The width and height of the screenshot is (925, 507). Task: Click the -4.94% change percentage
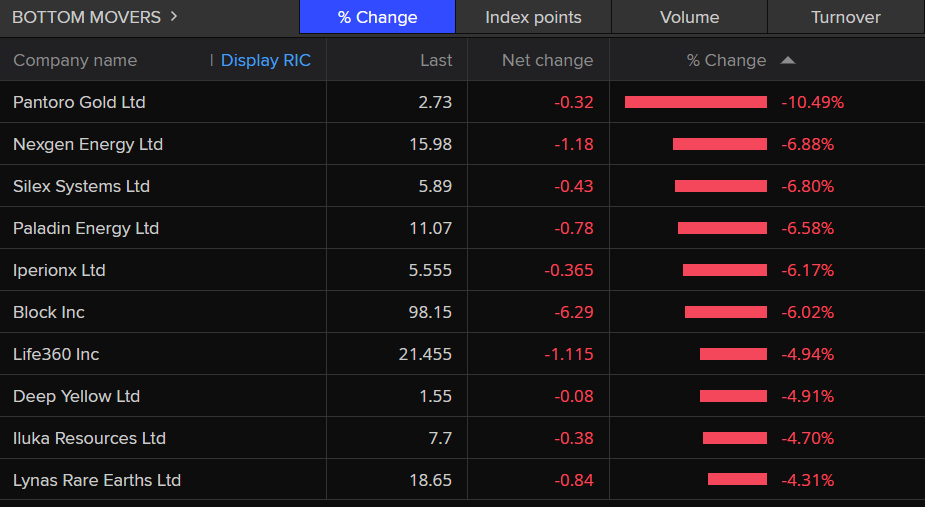(808, 354)
